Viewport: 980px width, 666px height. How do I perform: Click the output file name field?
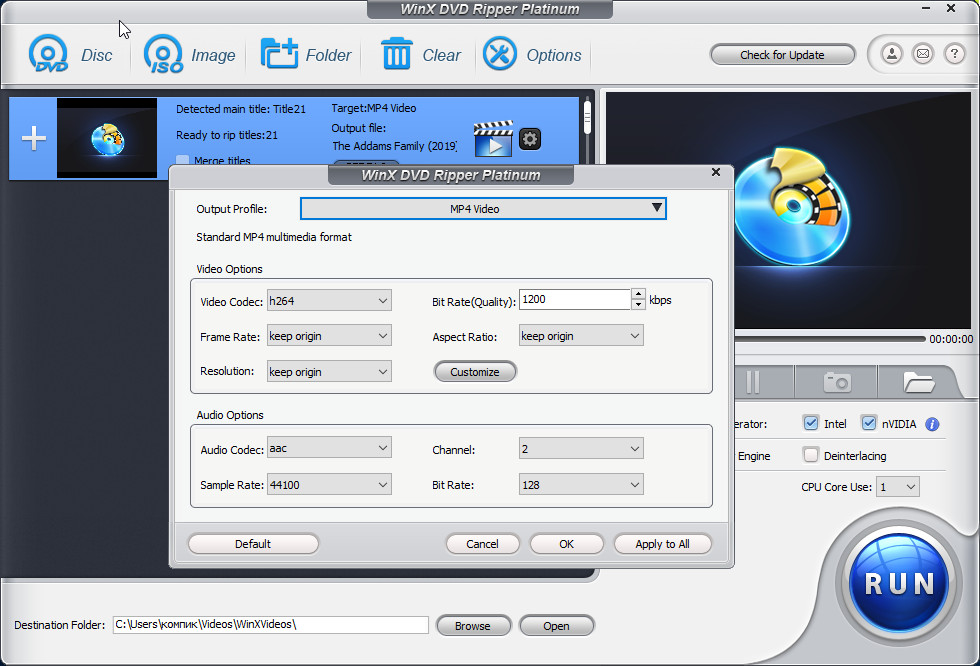click(x=394, y=146)
